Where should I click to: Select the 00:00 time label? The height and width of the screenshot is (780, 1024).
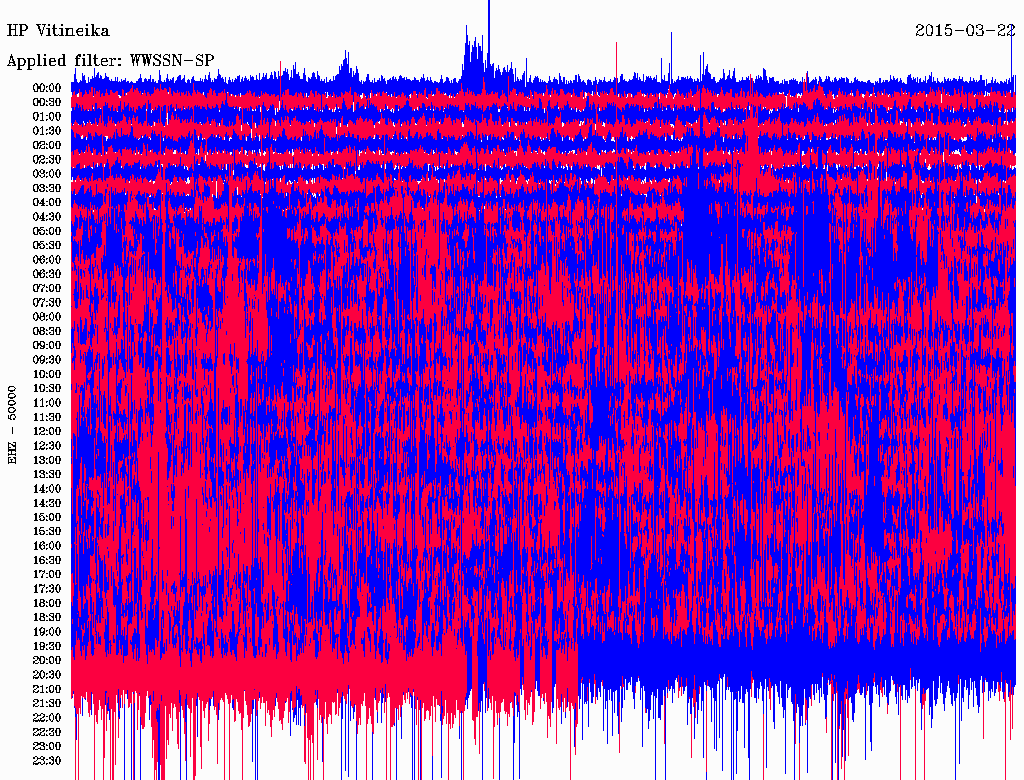47,88
